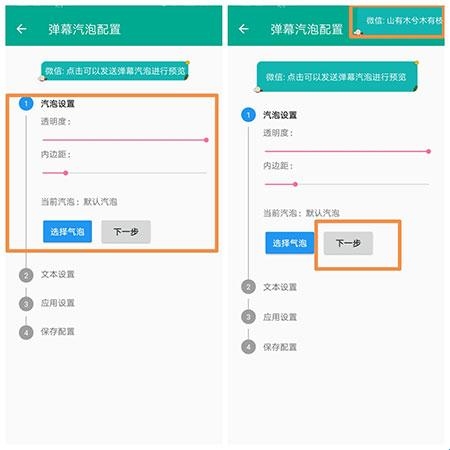450x450 pixels.
Task: Click step 4 circle icon in right screen
Action: point(248,347)
